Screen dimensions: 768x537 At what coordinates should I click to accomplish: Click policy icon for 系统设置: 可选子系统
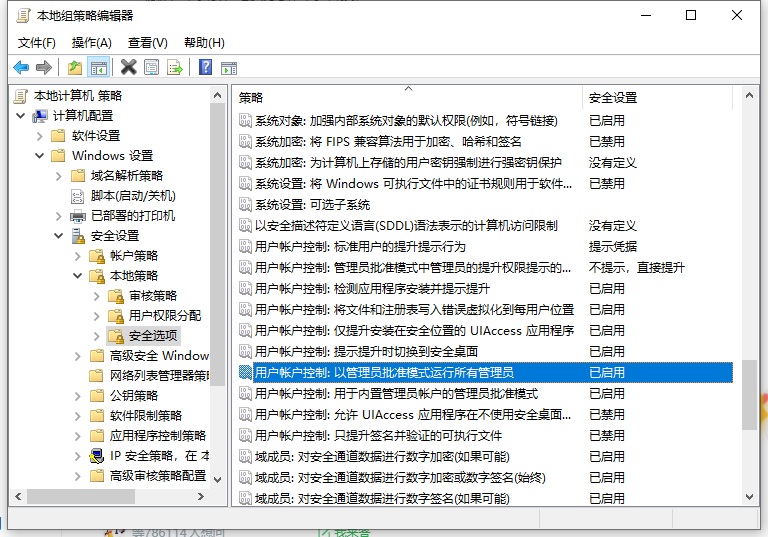tap(245, 204)
